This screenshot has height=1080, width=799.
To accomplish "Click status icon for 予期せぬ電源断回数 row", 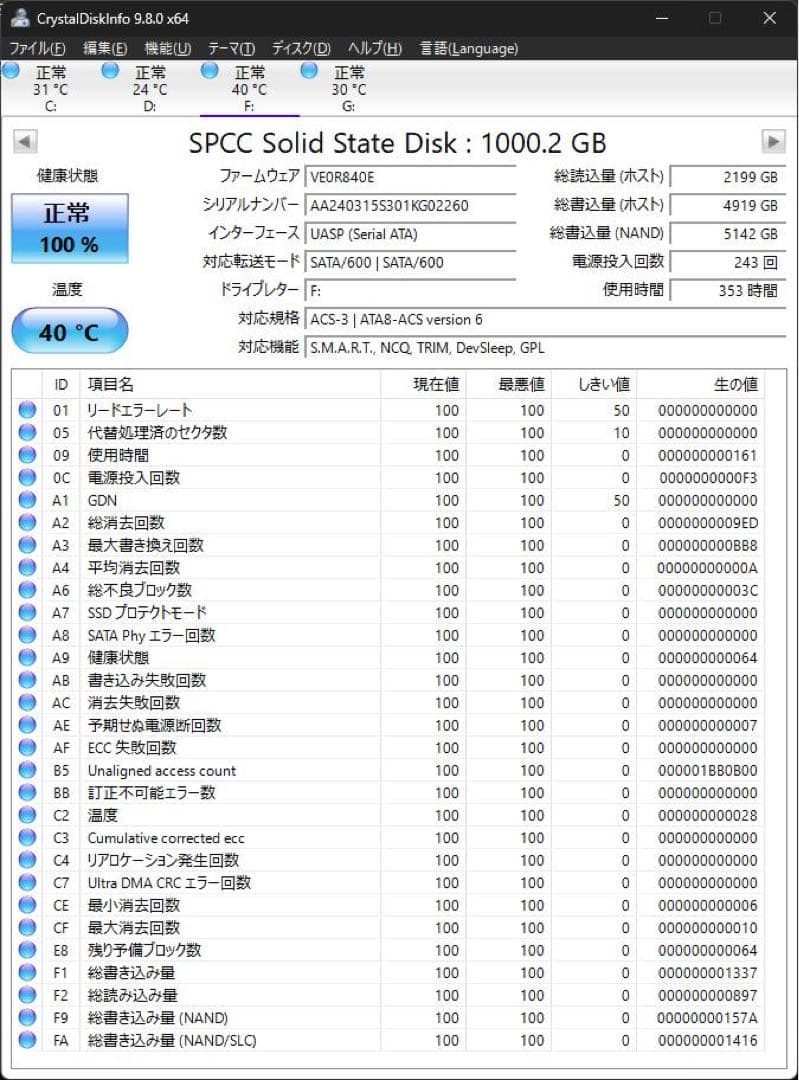I will [28, 725].
